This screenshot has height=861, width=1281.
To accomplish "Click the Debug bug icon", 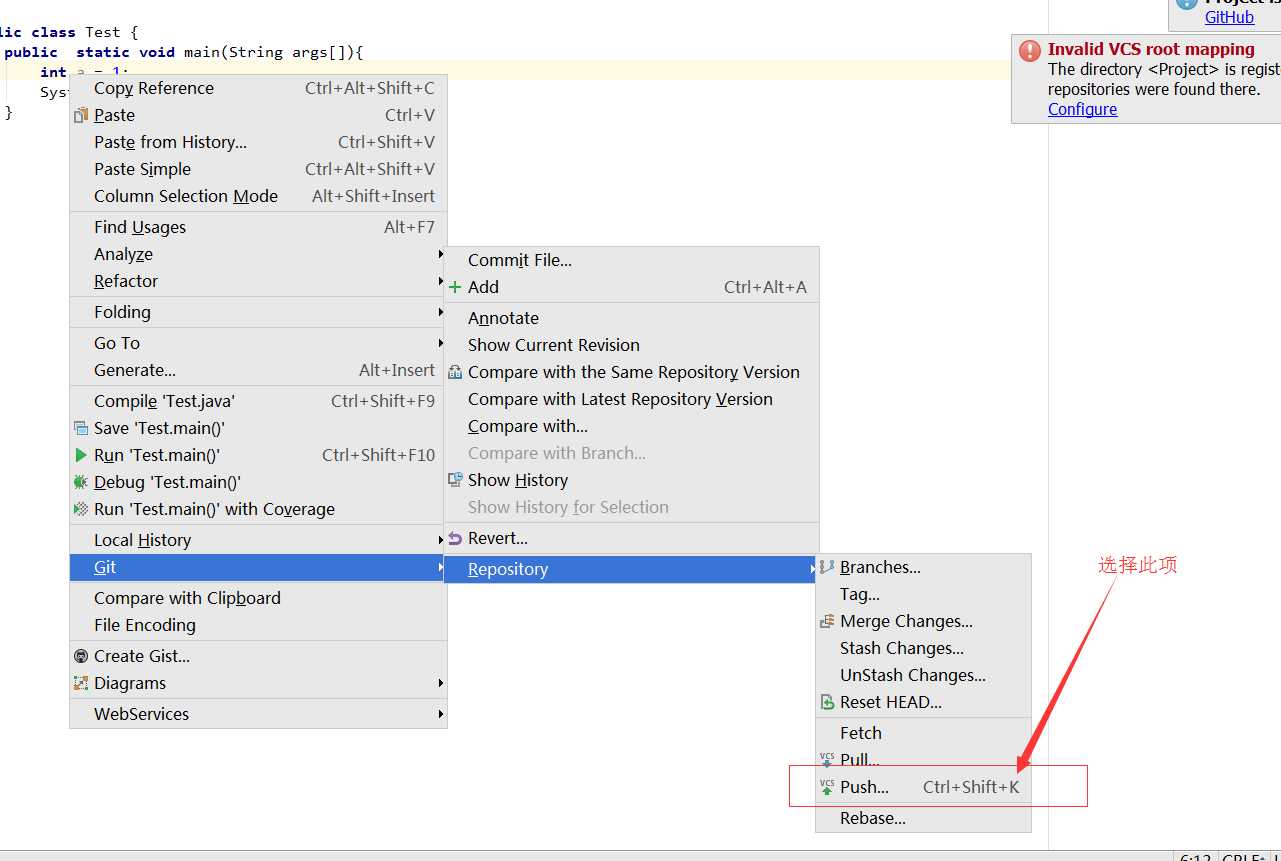I will (x=81, y=482).
